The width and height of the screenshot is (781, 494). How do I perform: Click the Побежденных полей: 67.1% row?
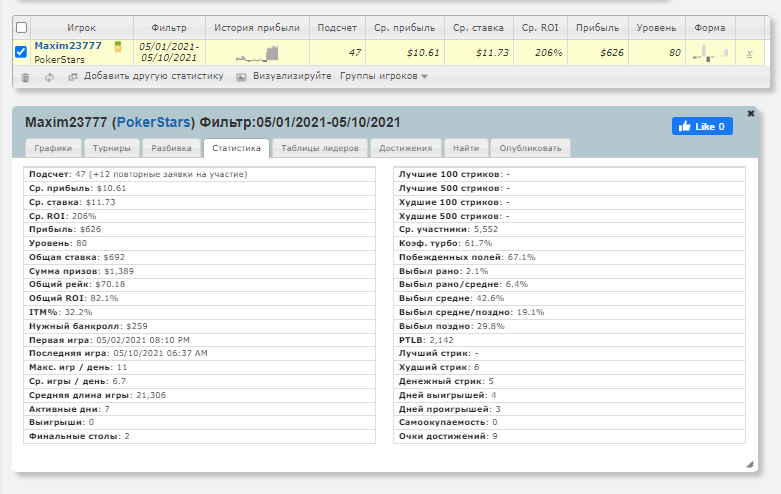pyautogui.click(x=569, y=257)
